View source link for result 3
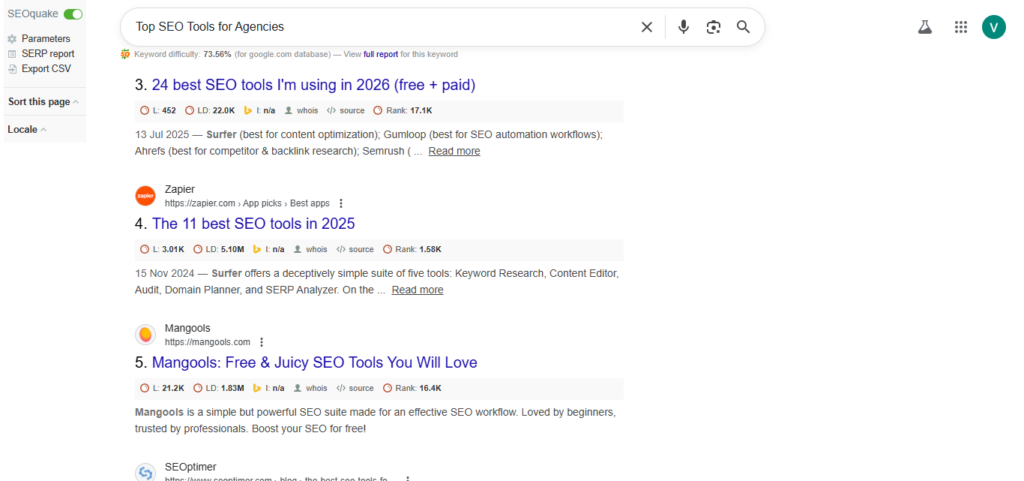The image size is (1024, 481). 345,111
